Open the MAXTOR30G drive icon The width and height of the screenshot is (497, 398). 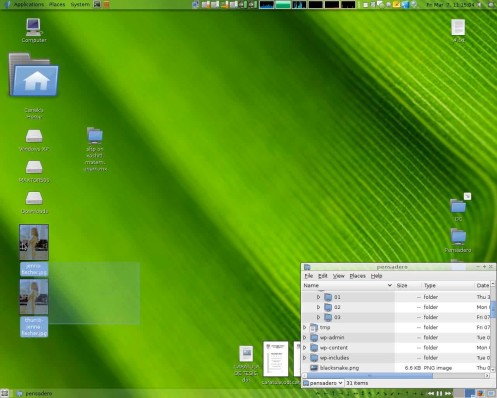[34, 167]
